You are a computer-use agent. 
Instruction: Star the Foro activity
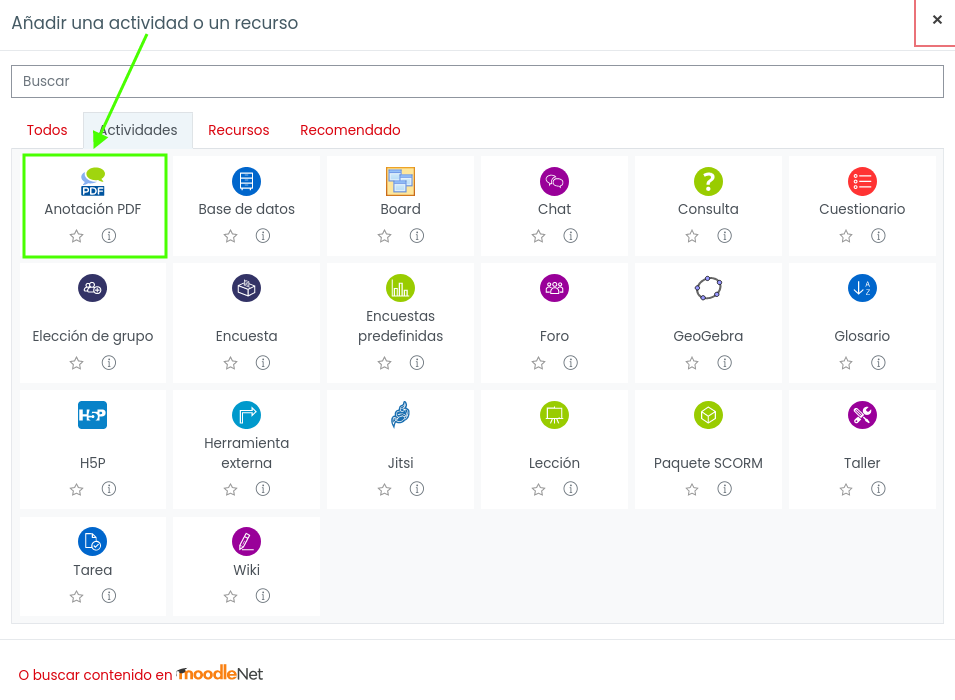538,363
